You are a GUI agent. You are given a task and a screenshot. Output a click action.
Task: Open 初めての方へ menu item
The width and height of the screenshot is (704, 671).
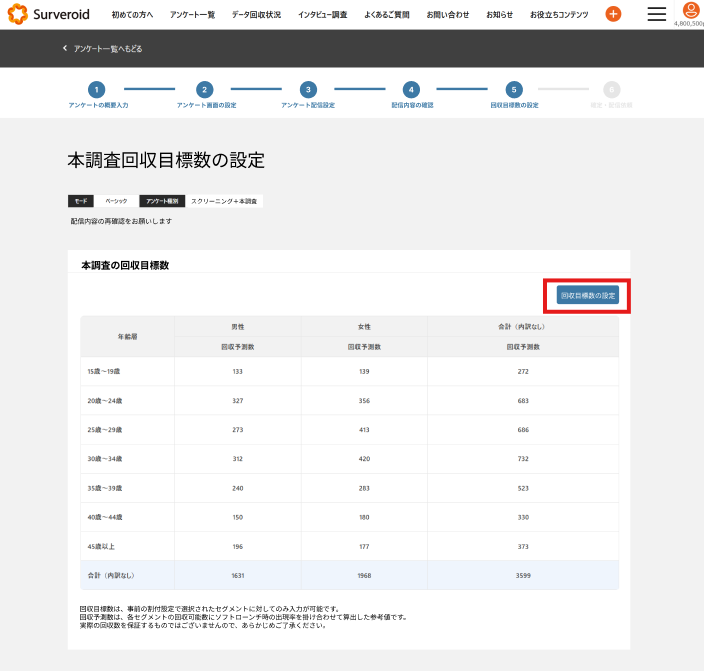pos(133,15)
